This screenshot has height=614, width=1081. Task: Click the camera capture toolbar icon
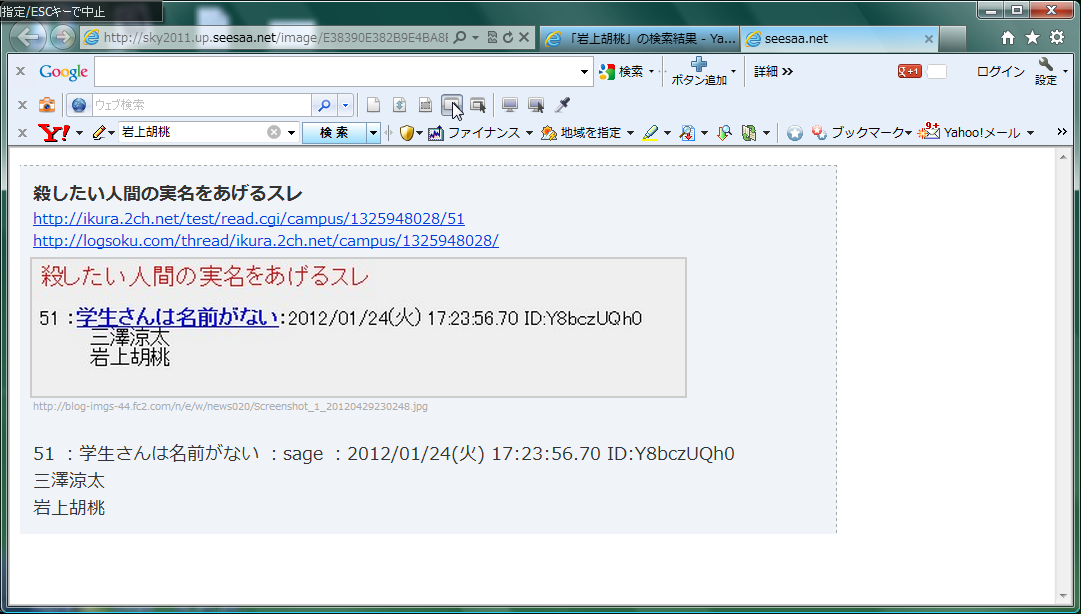[47, 105]
